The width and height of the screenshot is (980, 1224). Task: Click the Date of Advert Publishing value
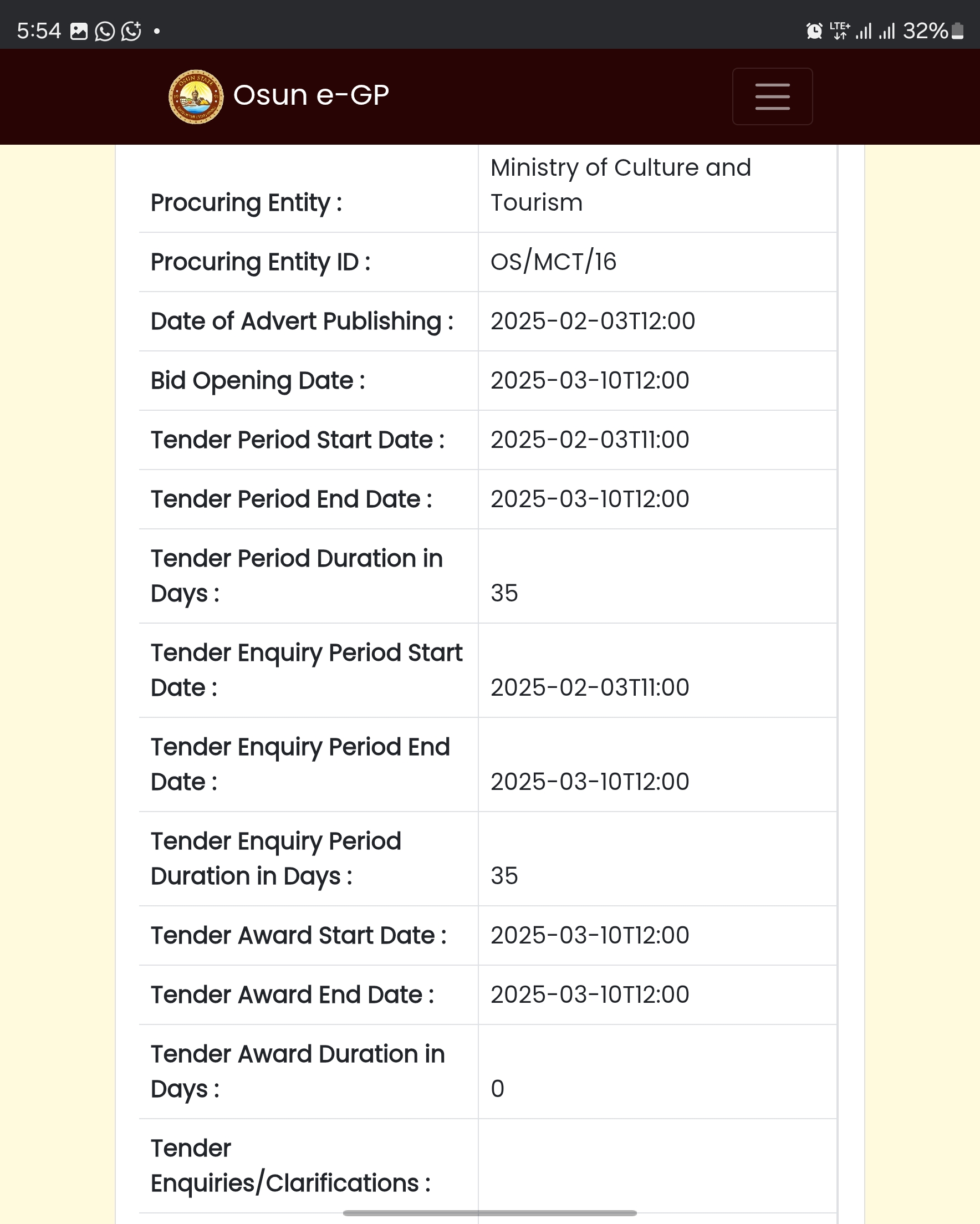click(x=592, y=322)
